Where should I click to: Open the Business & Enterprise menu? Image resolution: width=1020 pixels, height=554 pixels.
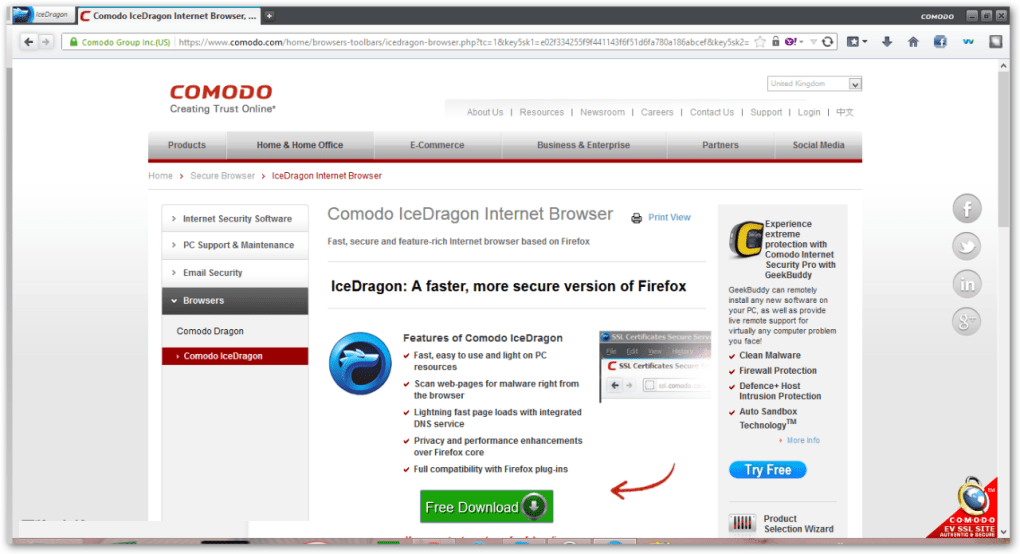tap(584, 145)
